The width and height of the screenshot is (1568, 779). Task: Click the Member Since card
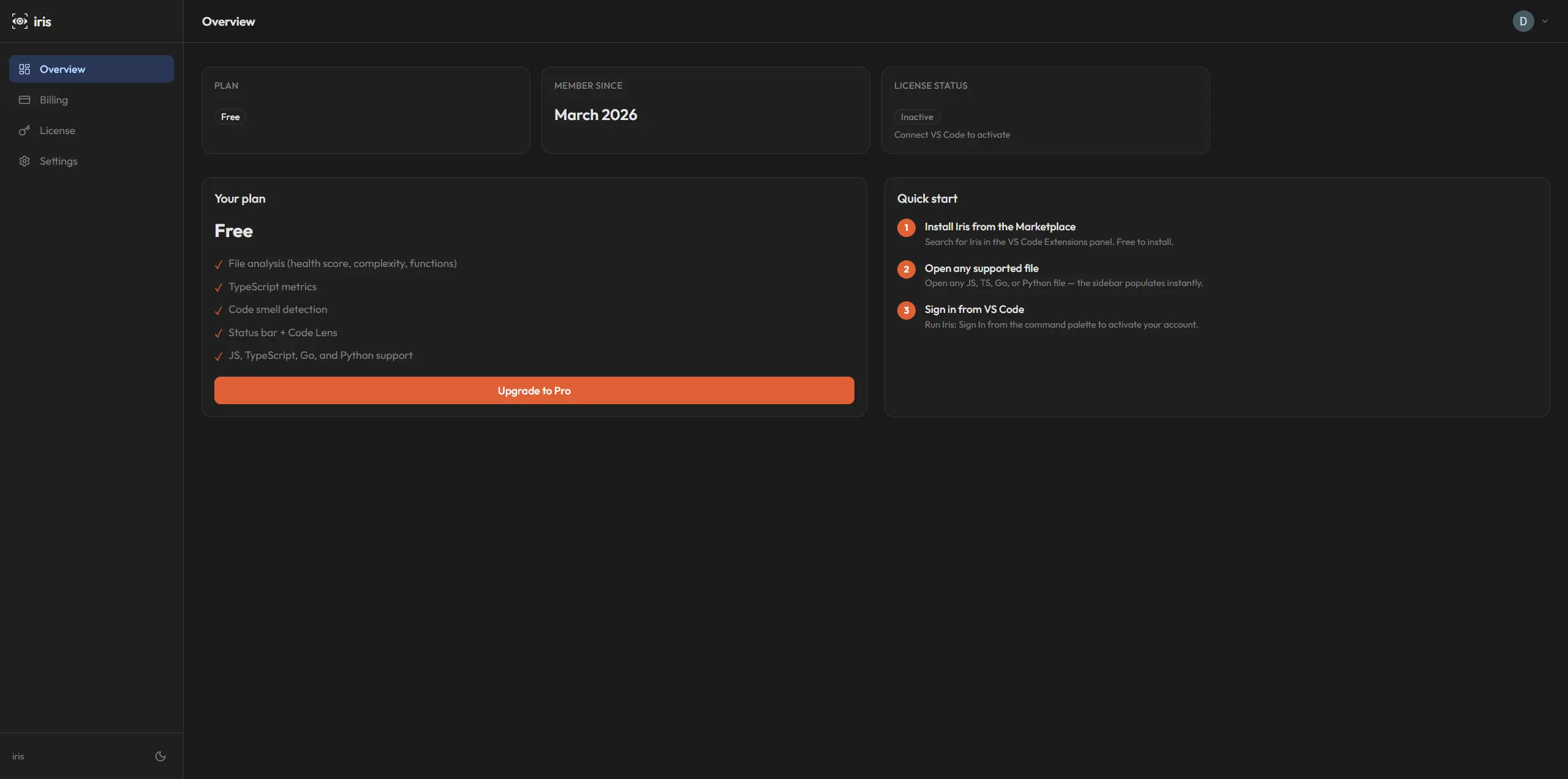point(704,110)
